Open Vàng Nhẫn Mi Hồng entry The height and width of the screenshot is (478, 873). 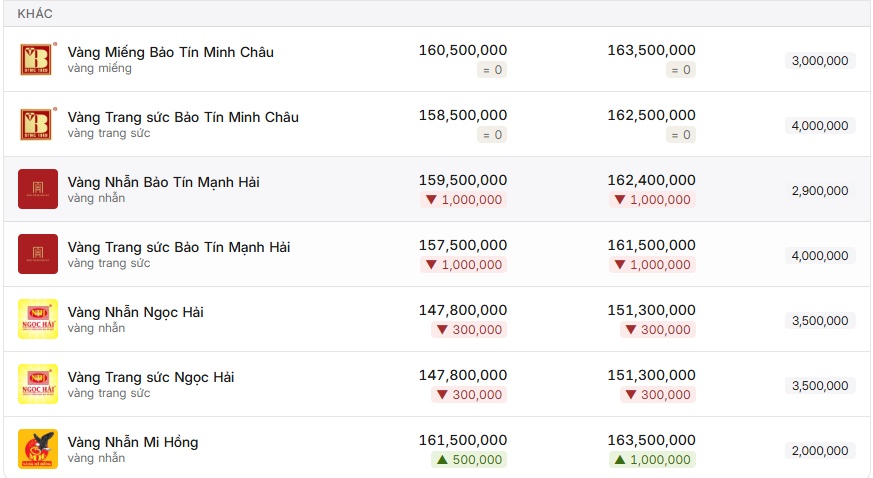[133, 442]
